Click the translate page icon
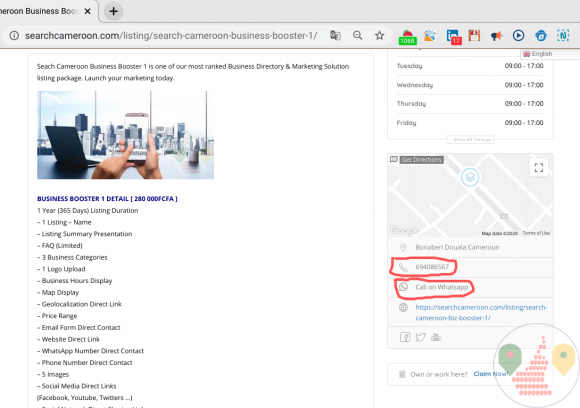 pyautogui.click(x=335, y=36)
